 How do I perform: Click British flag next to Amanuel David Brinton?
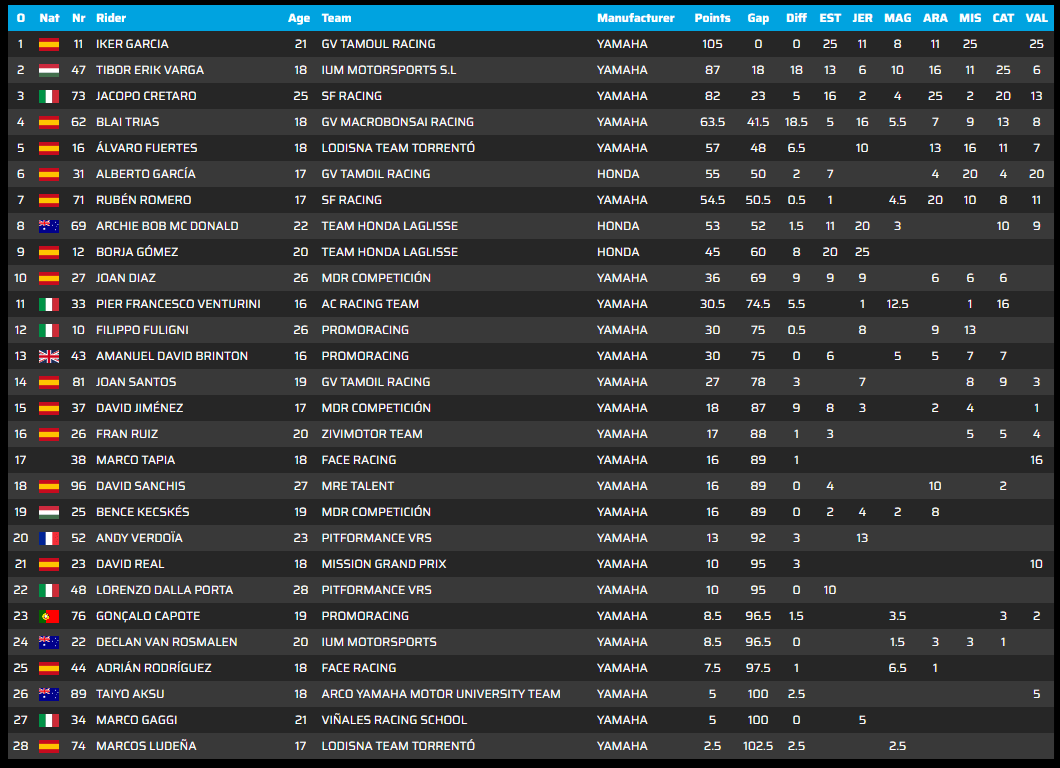pyautogui.click(x=49, y=356)
